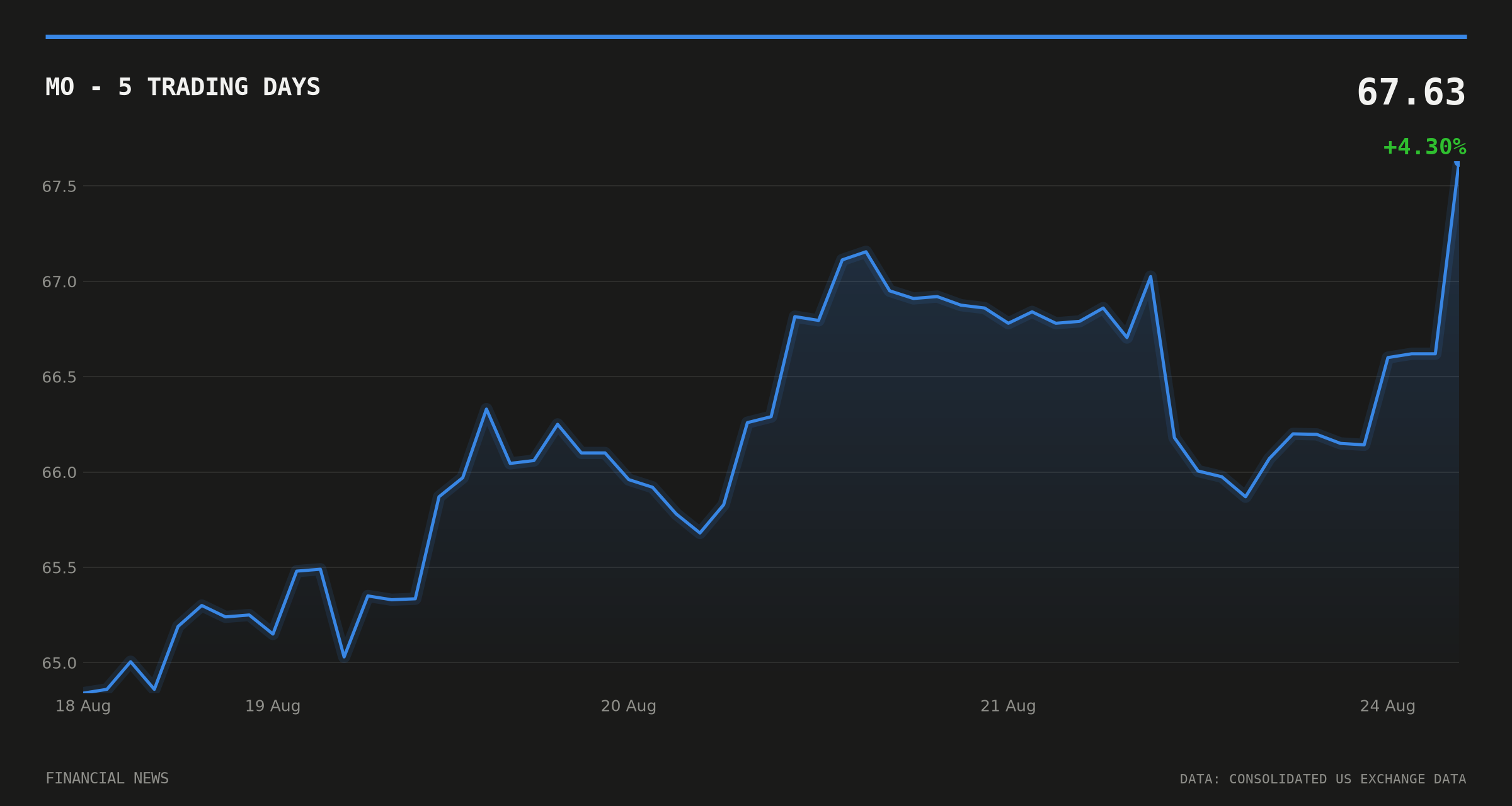Screen dimensions: 1512x806
Task: Select the 21 Aug date label
Action: point(1008,706)
